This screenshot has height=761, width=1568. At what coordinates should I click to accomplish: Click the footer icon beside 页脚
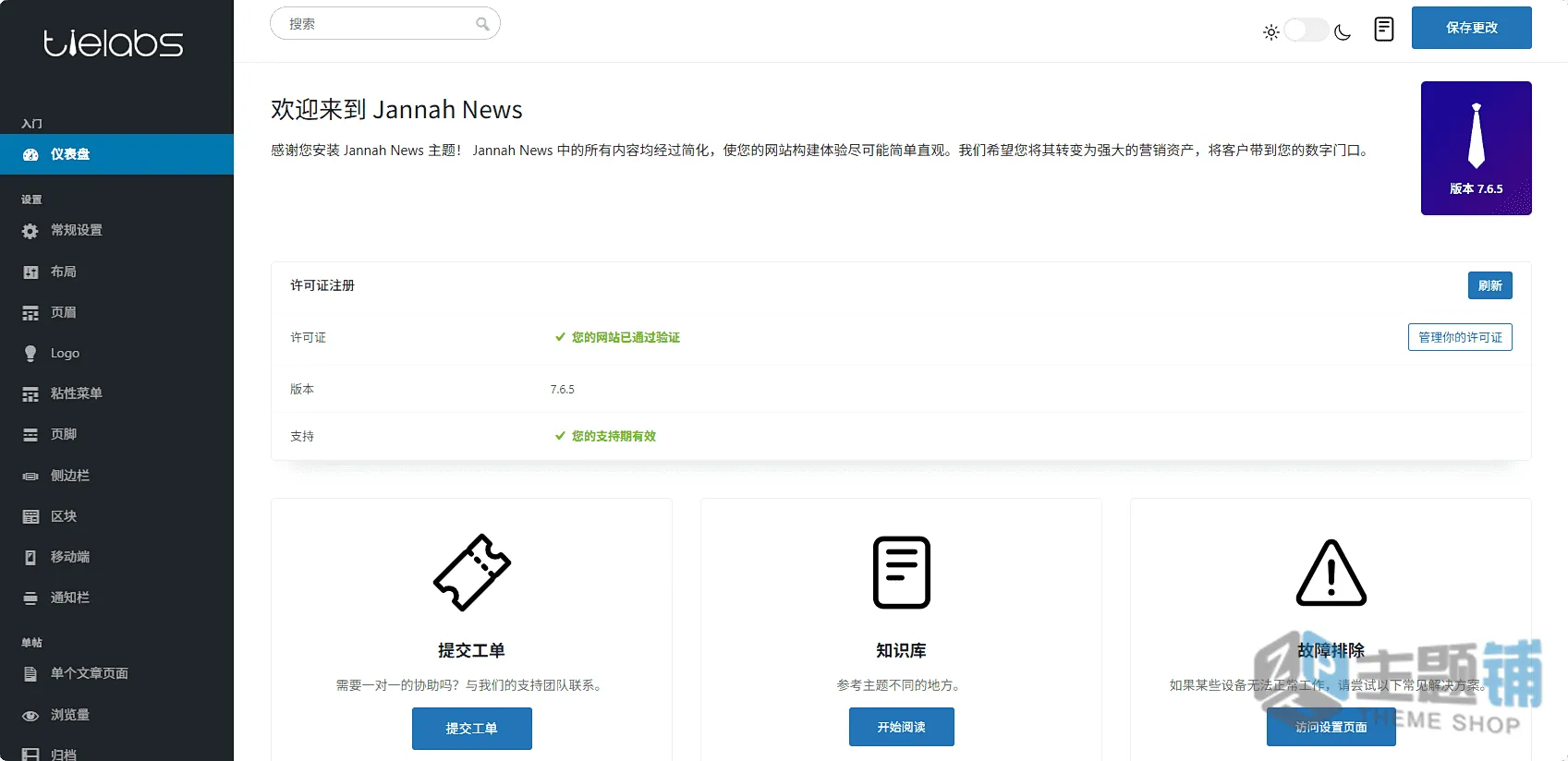(x=30, y=435)
